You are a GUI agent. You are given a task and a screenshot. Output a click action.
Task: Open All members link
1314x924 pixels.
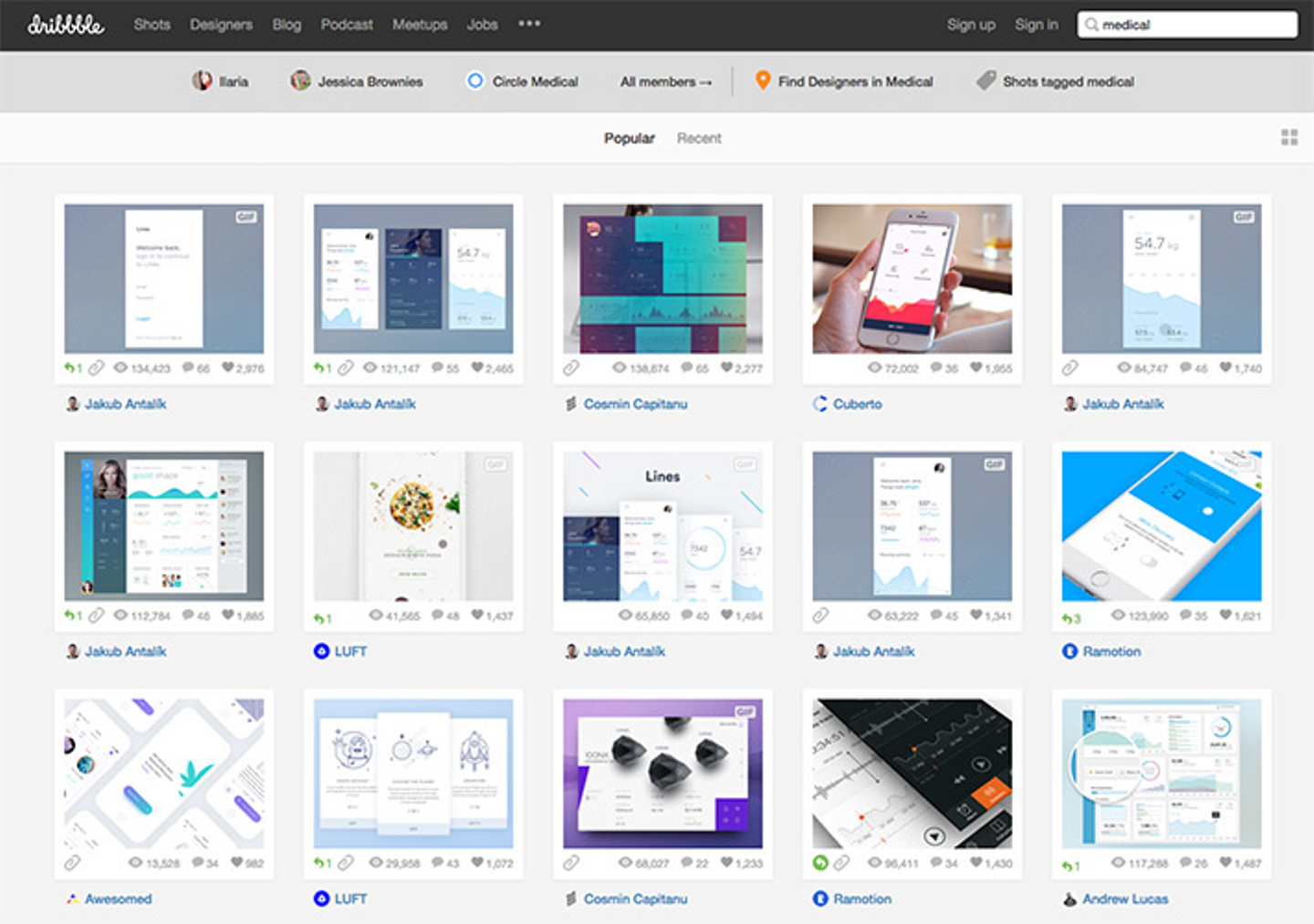666,81
